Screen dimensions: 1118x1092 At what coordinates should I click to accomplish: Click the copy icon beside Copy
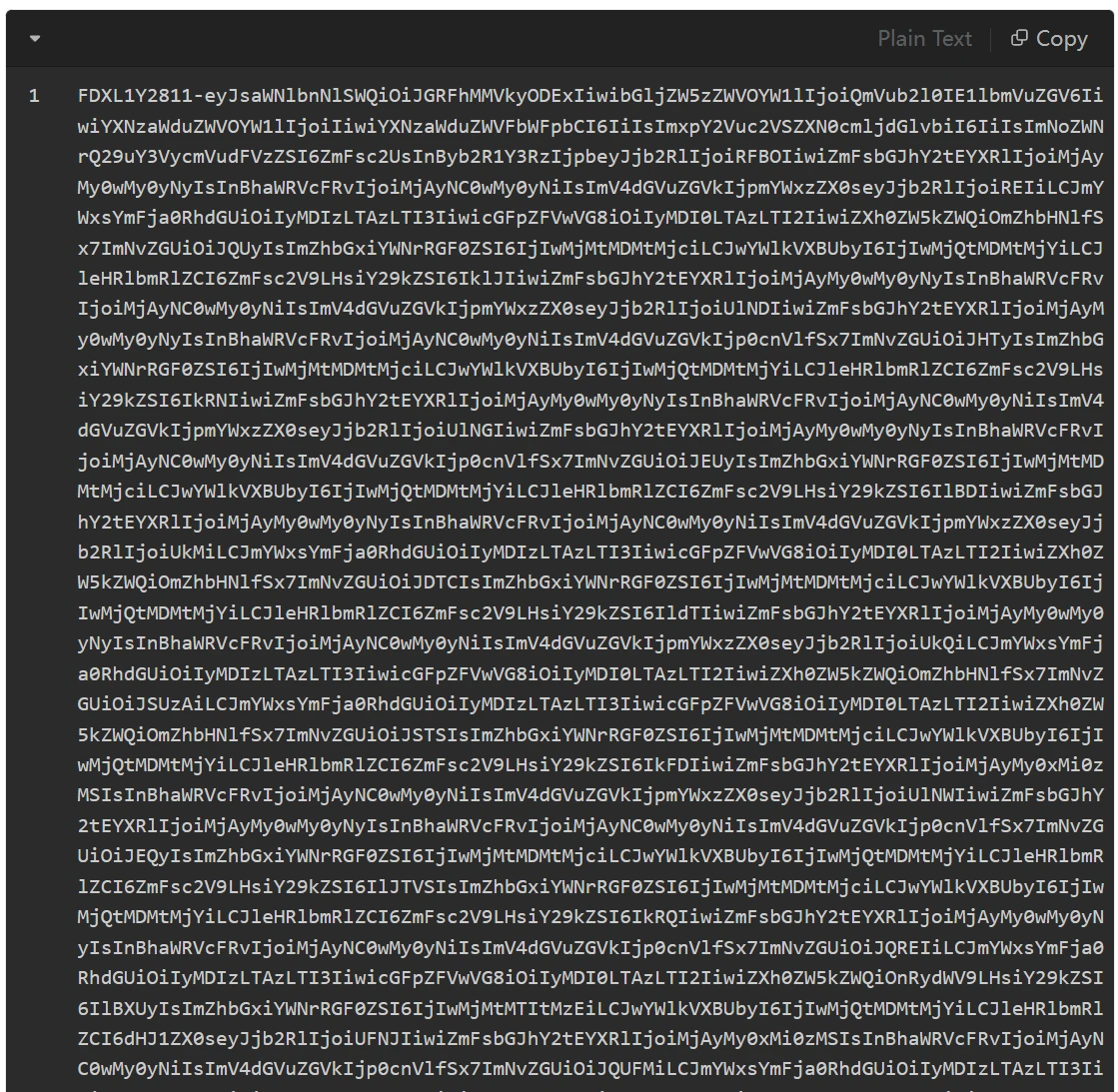pyautogui.click(x=1020, y=38)
